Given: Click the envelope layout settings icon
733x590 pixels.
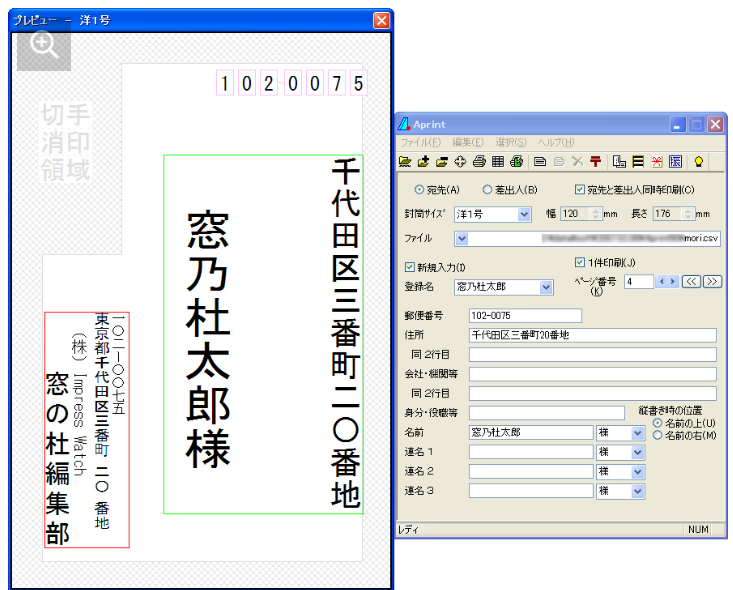Looking at the screenshot, I should (619, 162).
